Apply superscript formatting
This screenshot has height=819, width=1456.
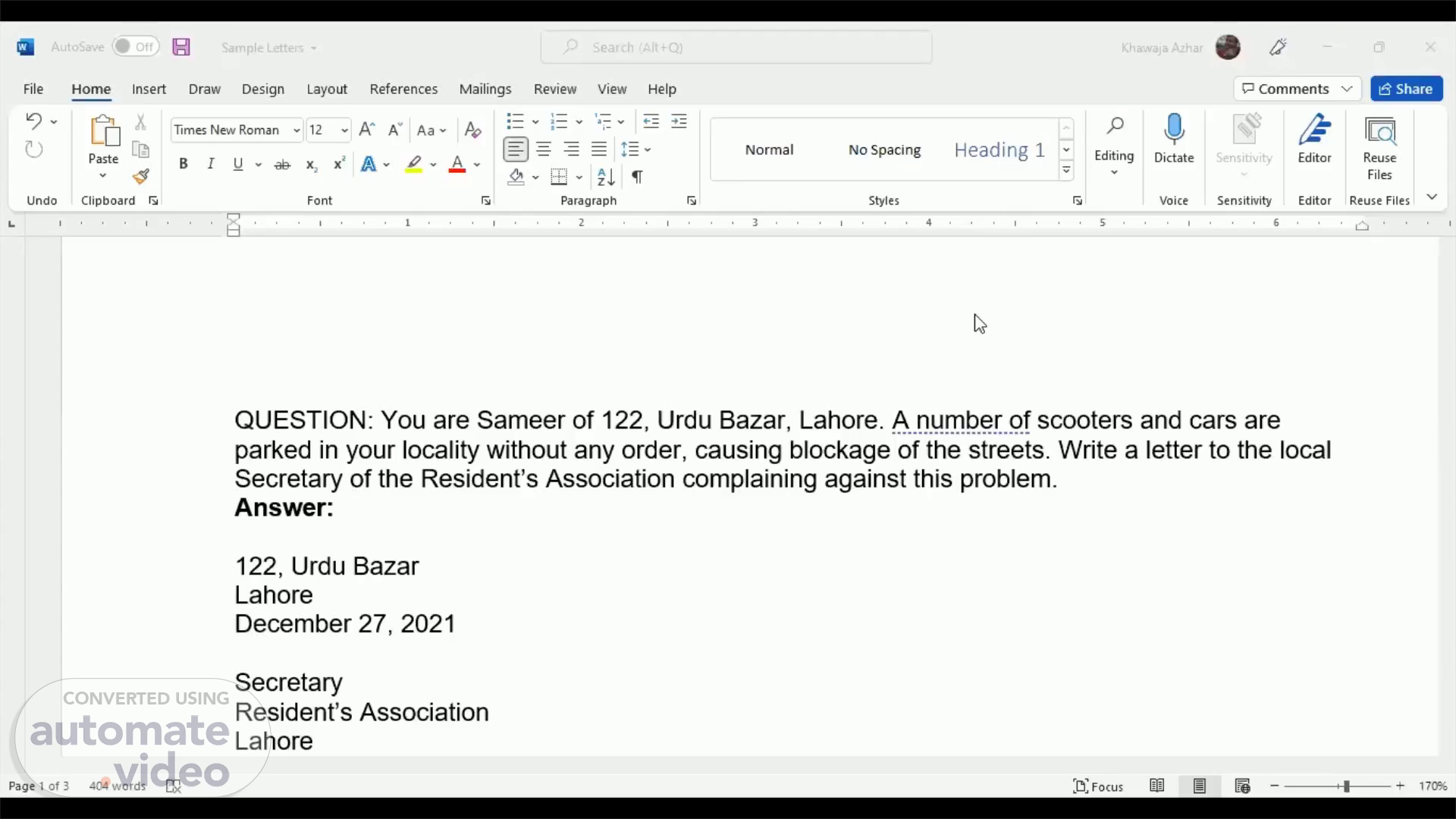click(x=339, y=164)
